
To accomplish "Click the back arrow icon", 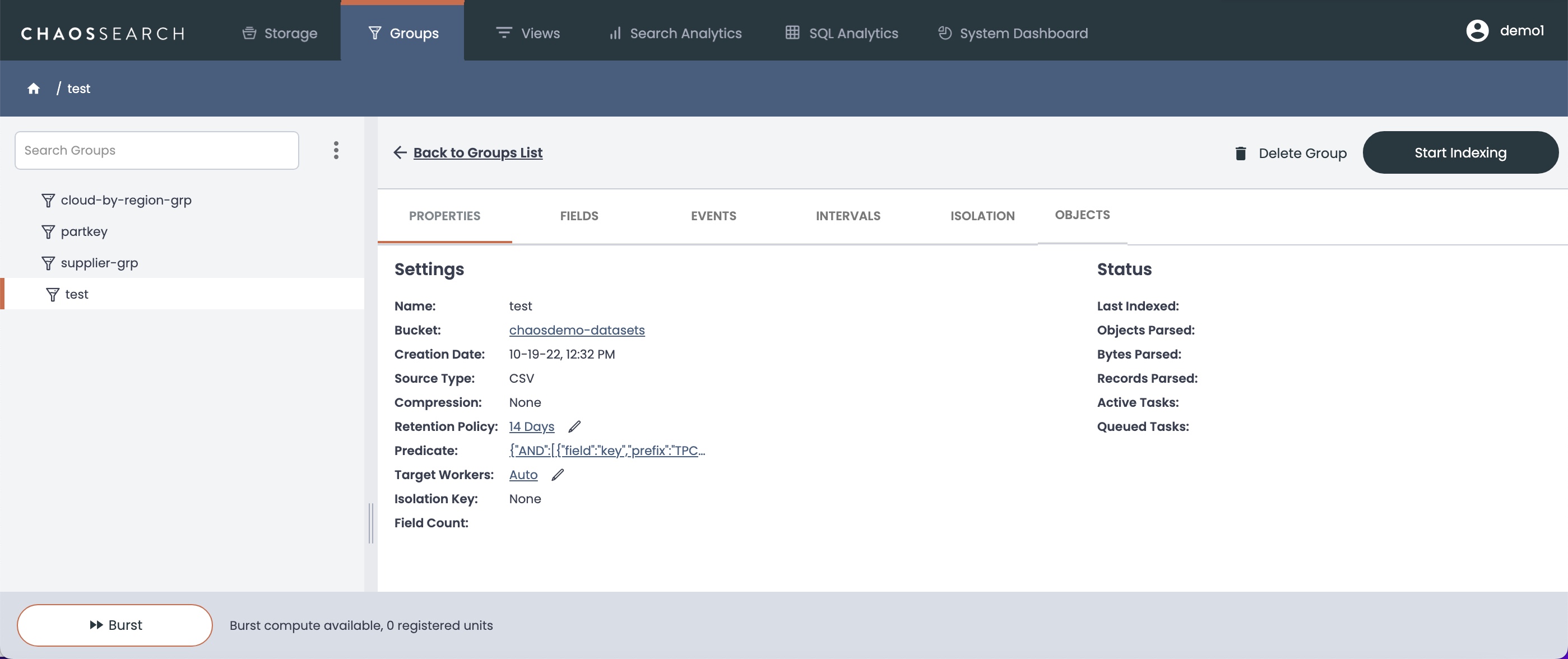I will click(x=400, y=153).
